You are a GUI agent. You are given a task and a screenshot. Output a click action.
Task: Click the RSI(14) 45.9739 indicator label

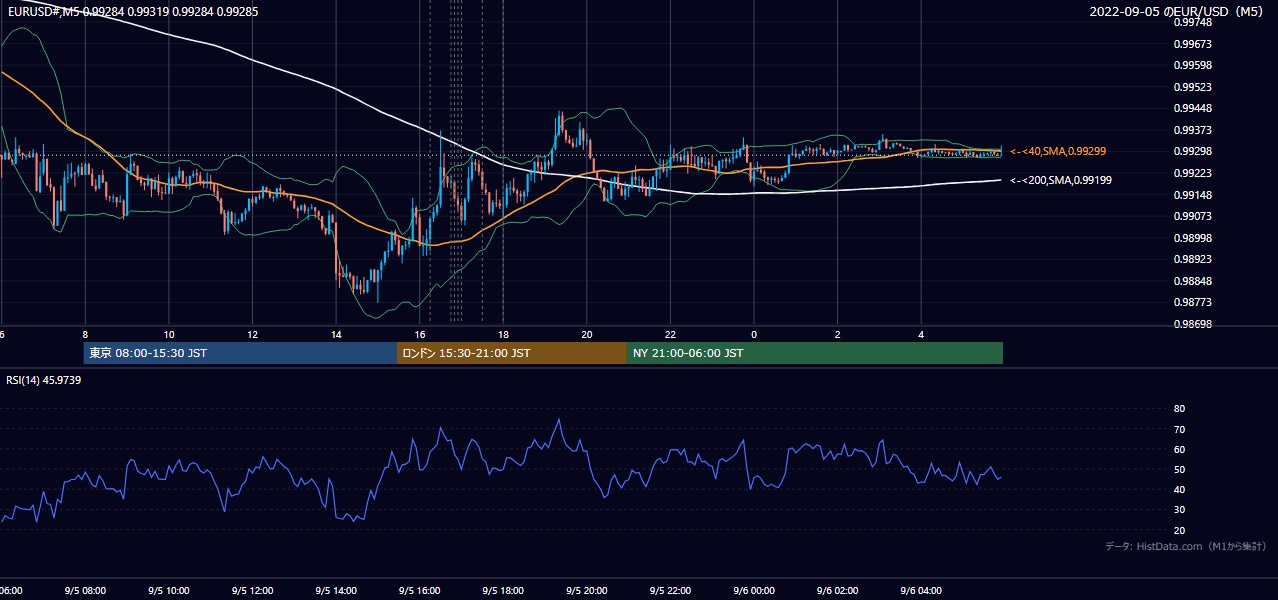point(44,380)
